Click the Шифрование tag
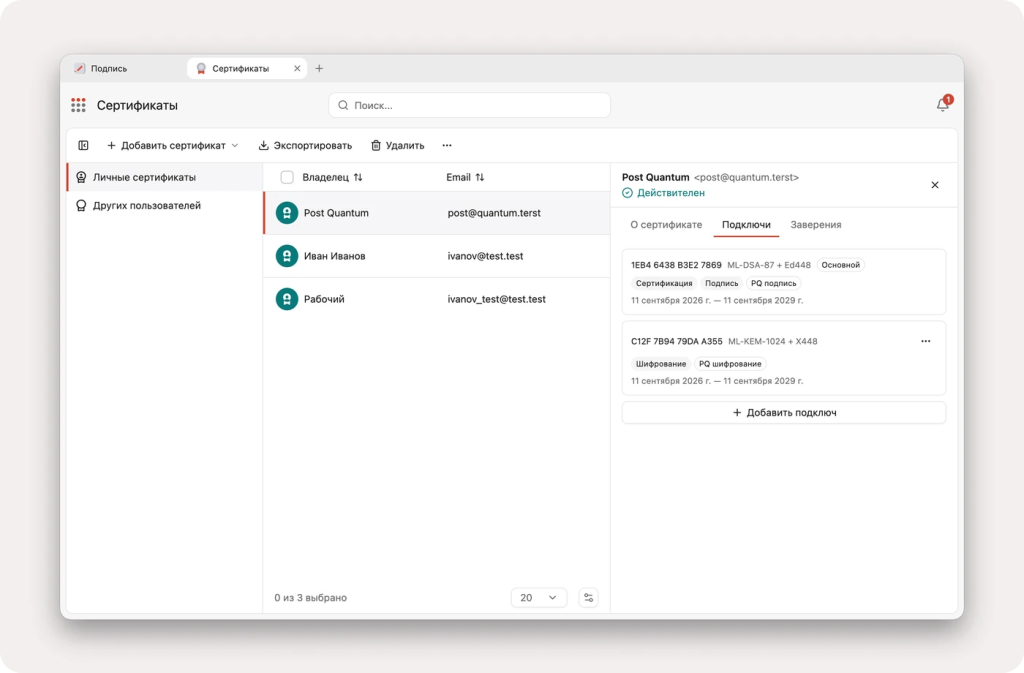 coord(661,364)
